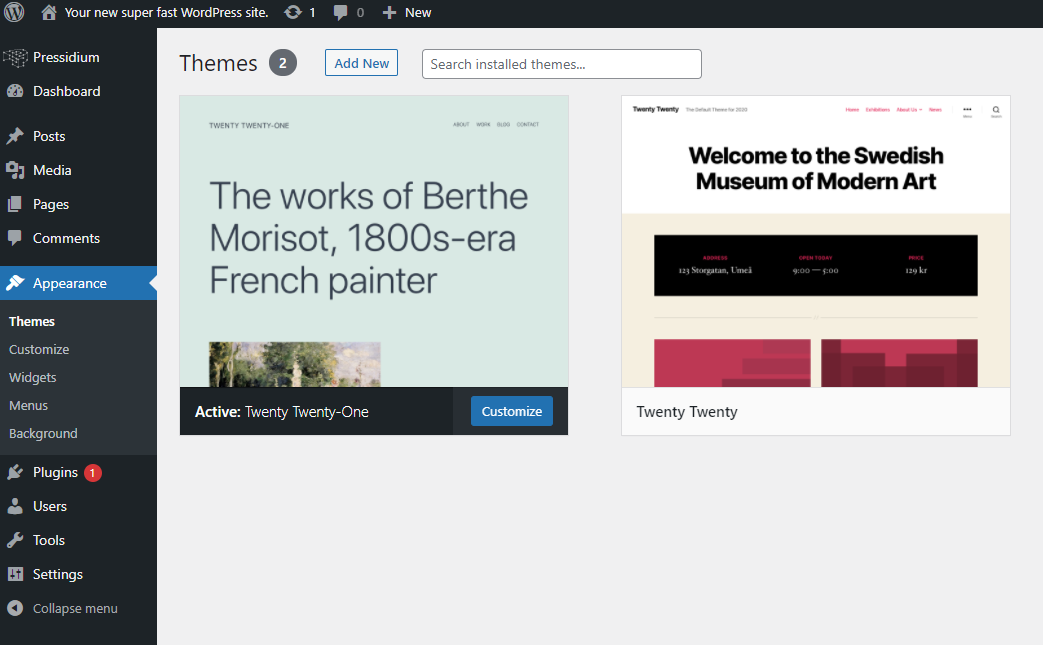
Task: Click the plus icon beside New
Action: pos(389,13)
